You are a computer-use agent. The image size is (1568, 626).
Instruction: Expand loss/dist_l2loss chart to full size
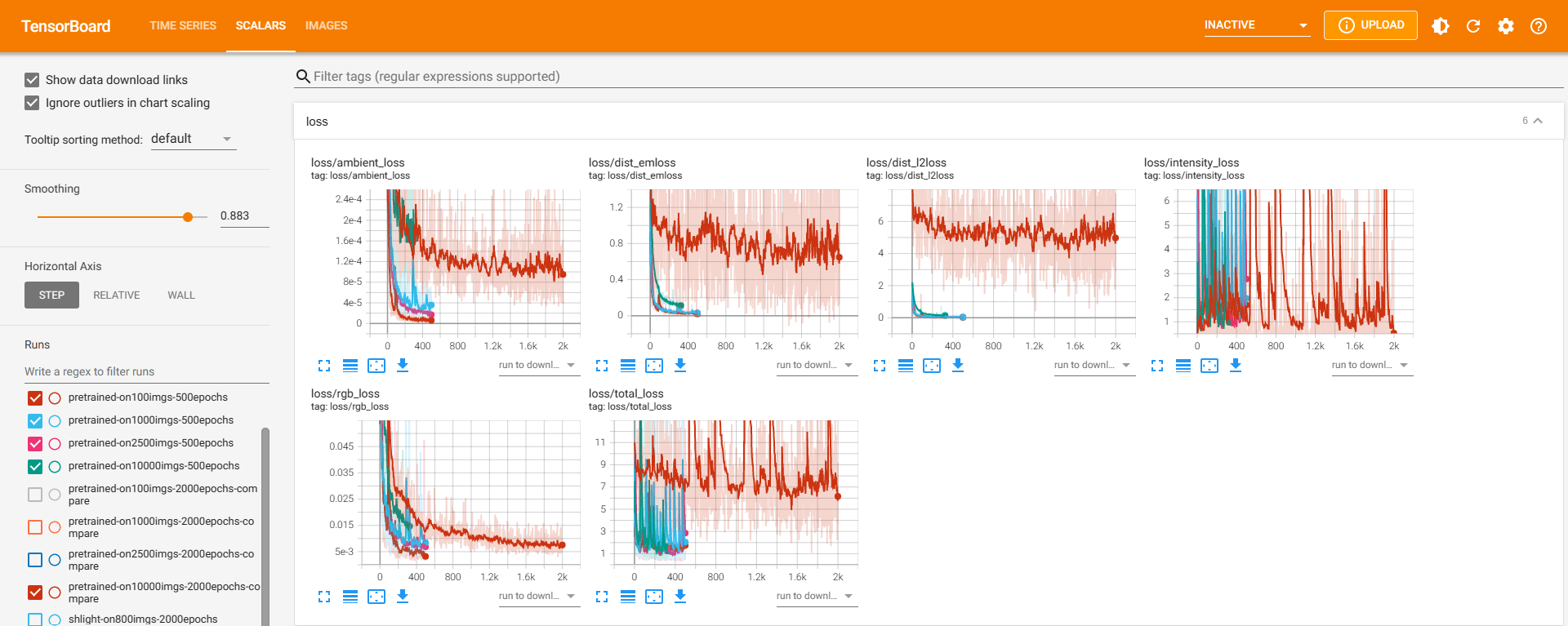[x=880, y=366]
